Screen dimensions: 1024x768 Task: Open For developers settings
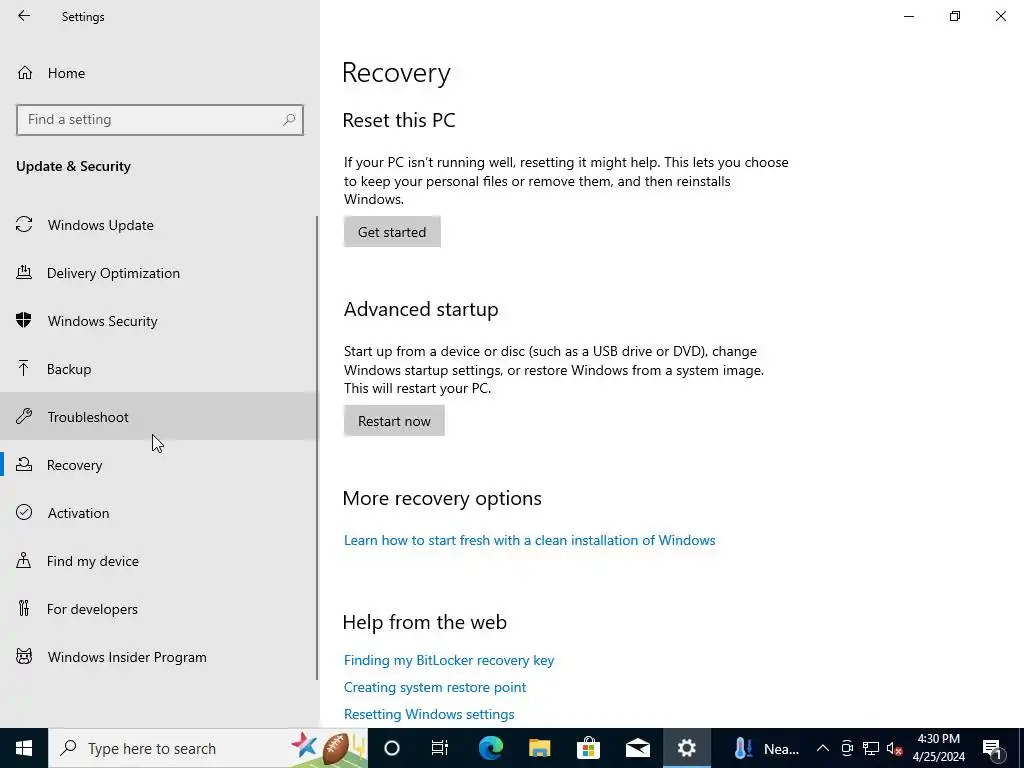click(x=158, y=609)
